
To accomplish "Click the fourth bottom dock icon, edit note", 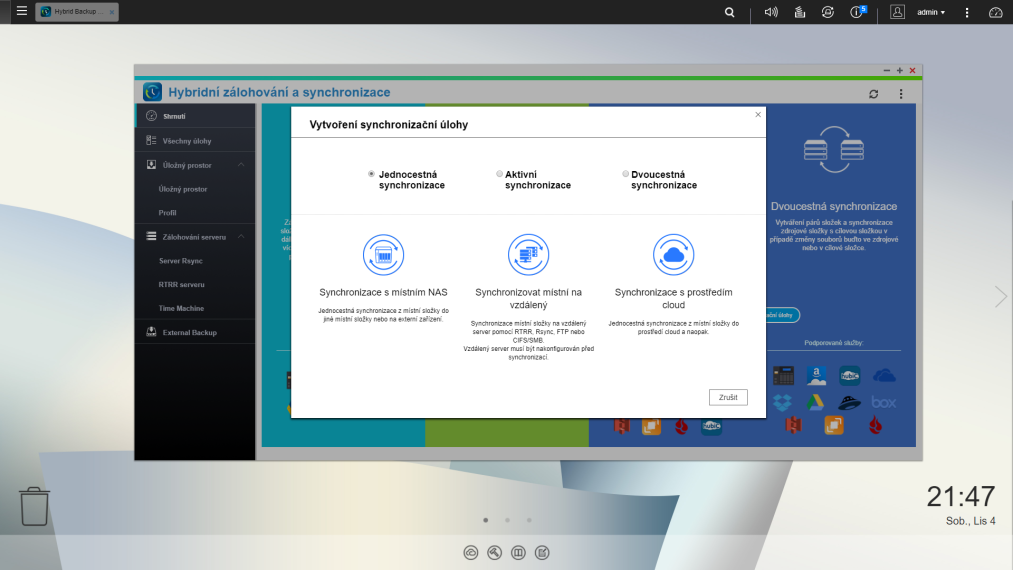I will click(542, 553).
